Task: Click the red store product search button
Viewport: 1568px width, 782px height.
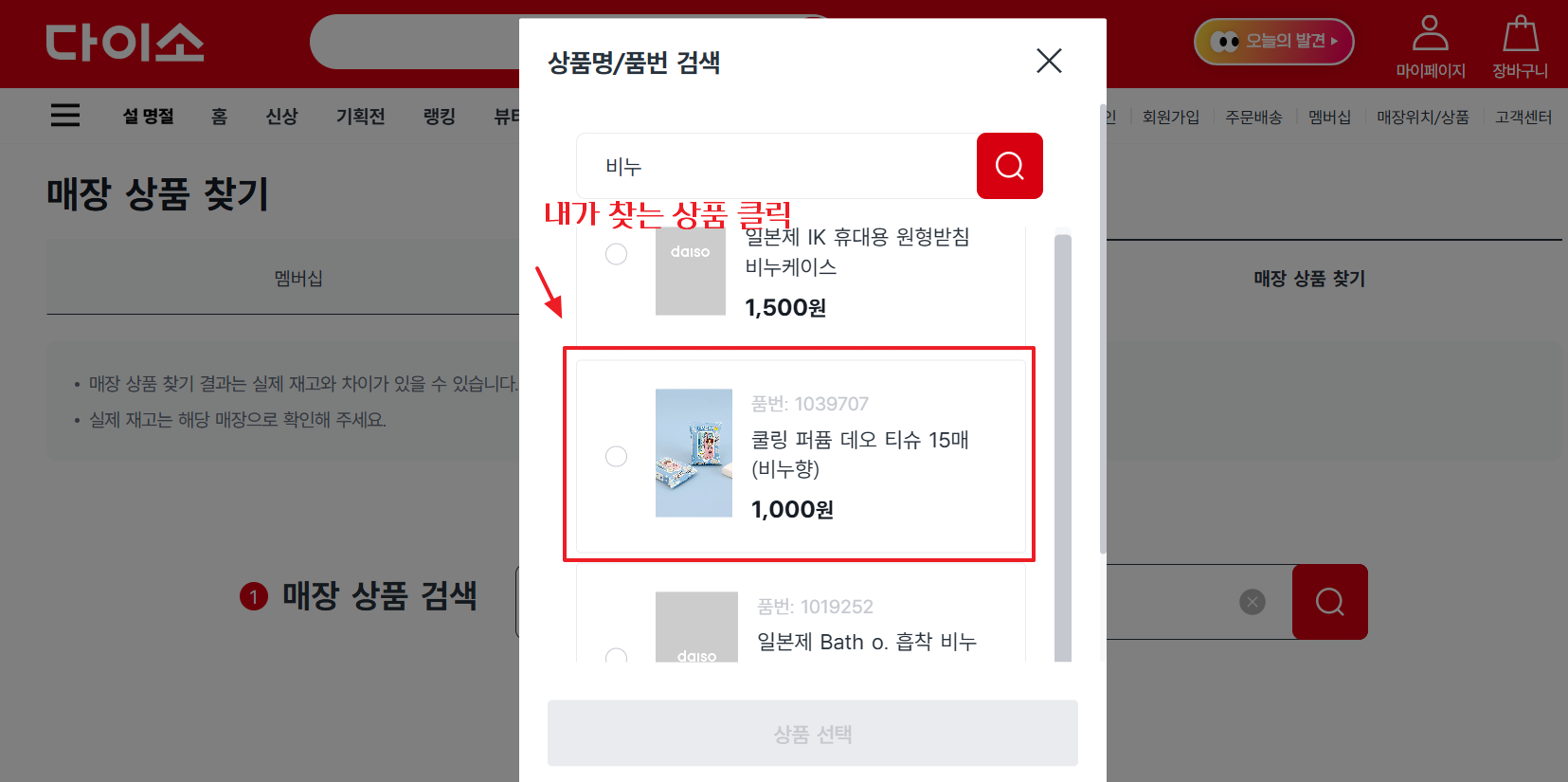Action: tap(1329, 602)
